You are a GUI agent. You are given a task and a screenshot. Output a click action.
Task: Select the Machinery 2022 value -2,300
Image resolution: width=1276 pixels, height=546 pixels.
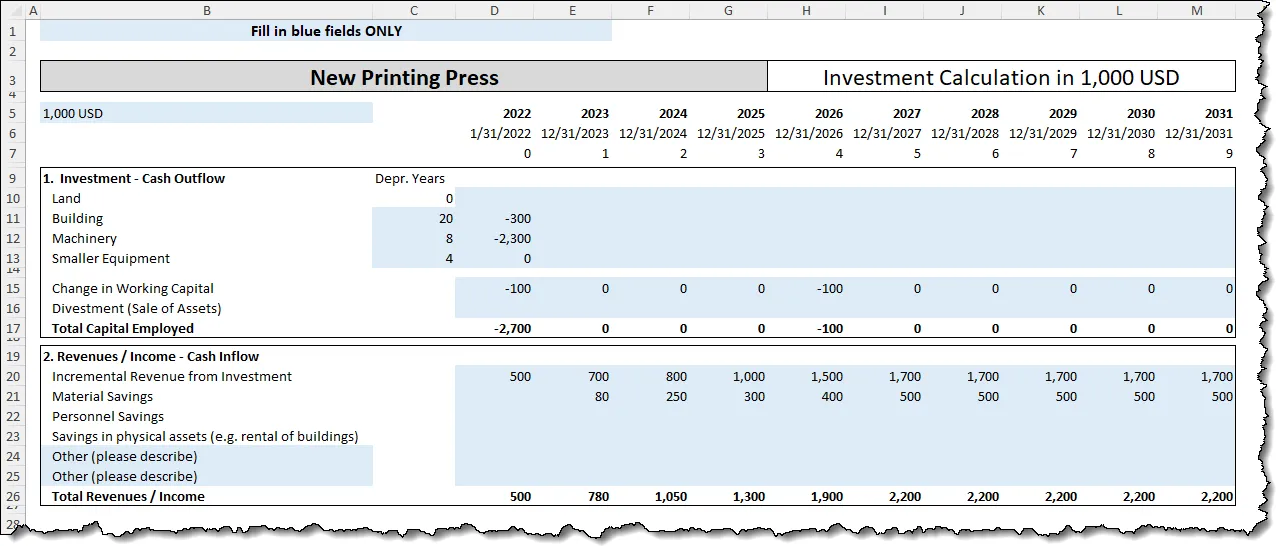[x=494, y=239]
